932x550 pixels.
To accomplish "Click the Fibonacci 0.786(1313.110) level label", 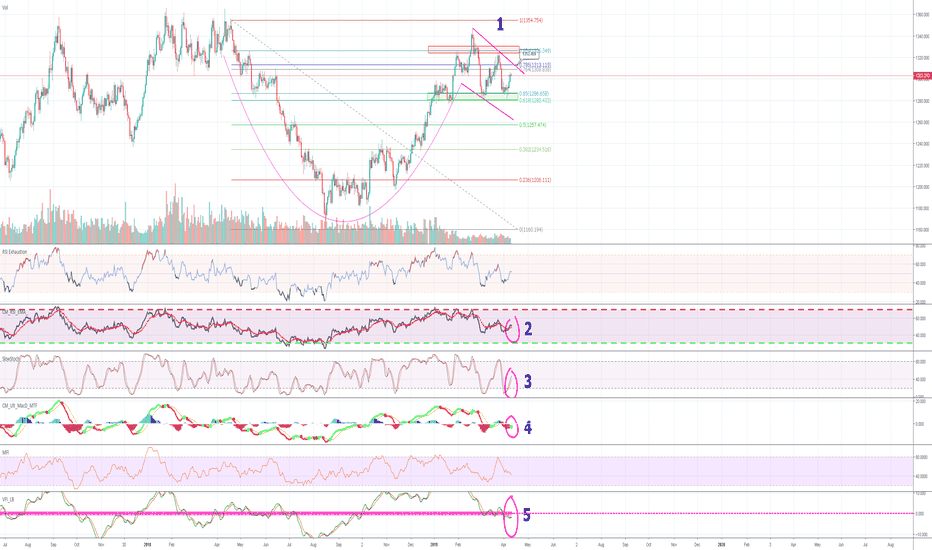I will click(537, 64).
